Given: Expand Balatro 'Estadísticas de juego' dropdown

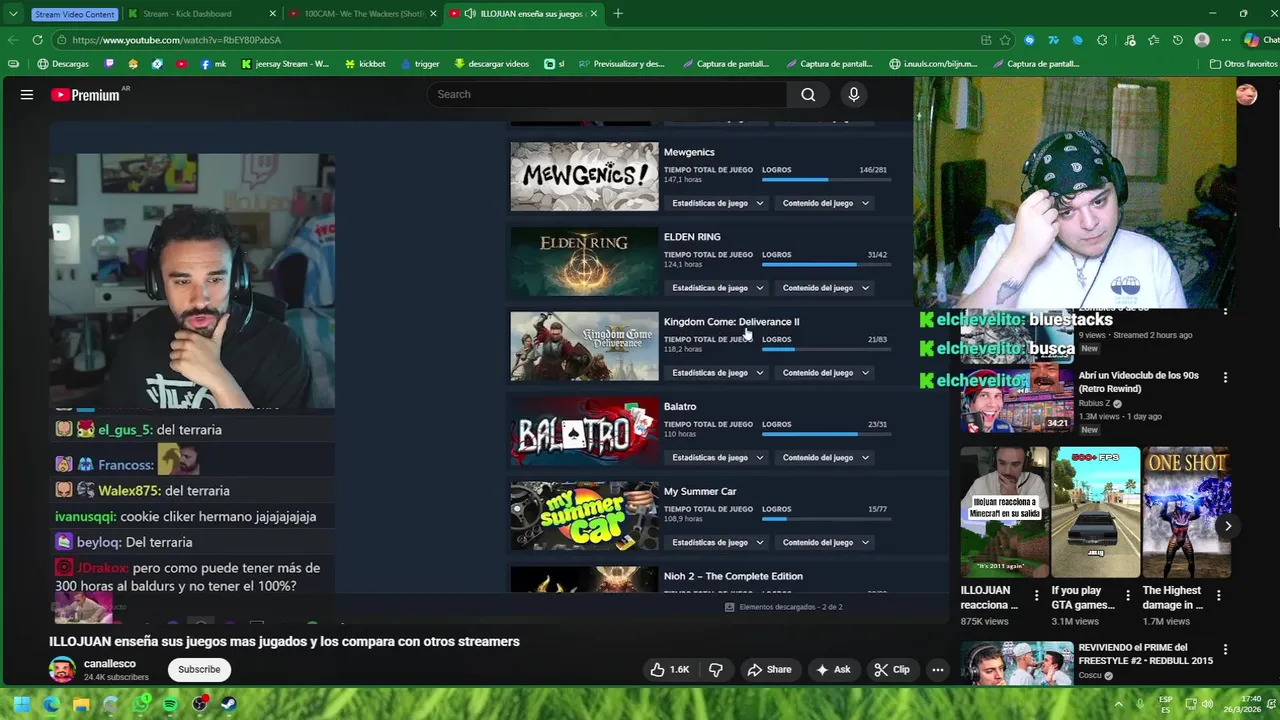Looking at the screenshot, I should [x=717, y=458].
